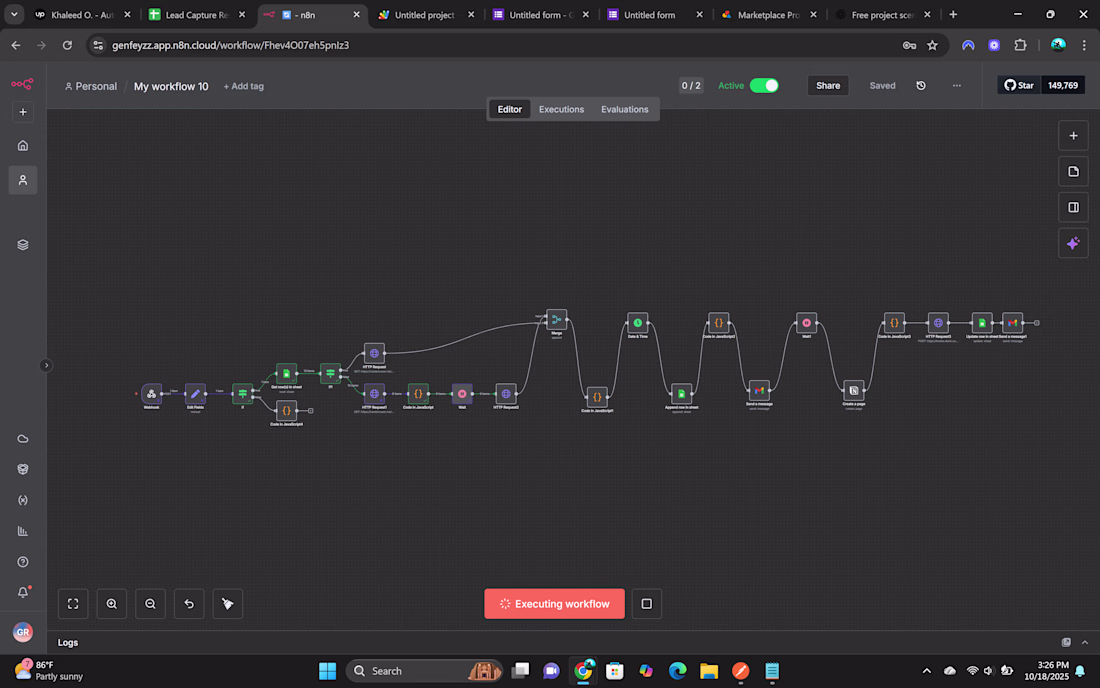Image resolution: width=1100 pixels, height=688 pixels.
Task: Open the Code in JavaScript1 node
Action: click(597, 397)
